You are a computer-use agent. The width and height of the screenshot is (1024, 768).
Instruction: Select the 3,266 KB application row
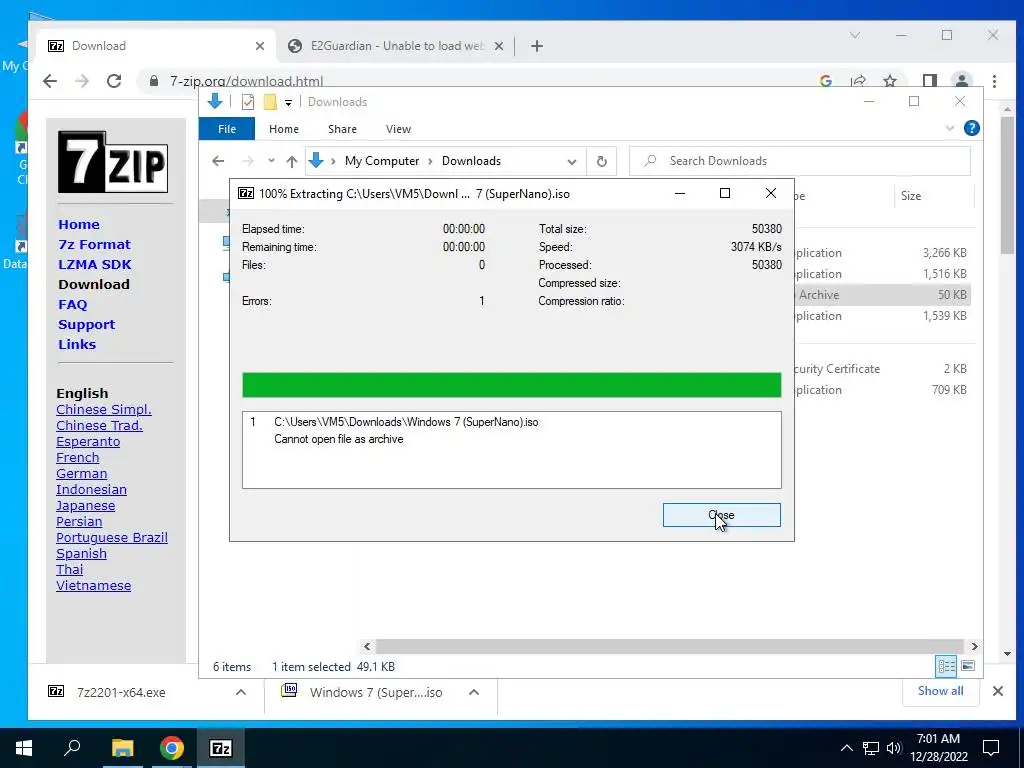(x=882, y=253)
